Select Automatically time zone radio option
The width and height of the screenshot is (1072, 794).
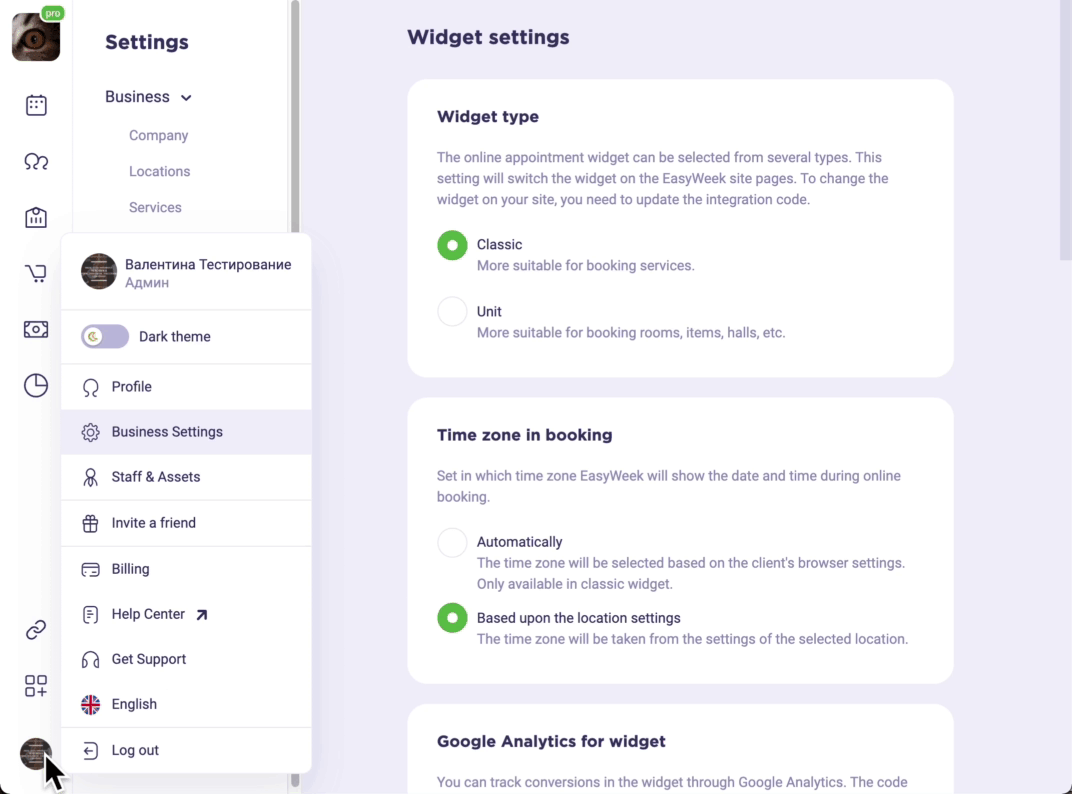(452, 542)
